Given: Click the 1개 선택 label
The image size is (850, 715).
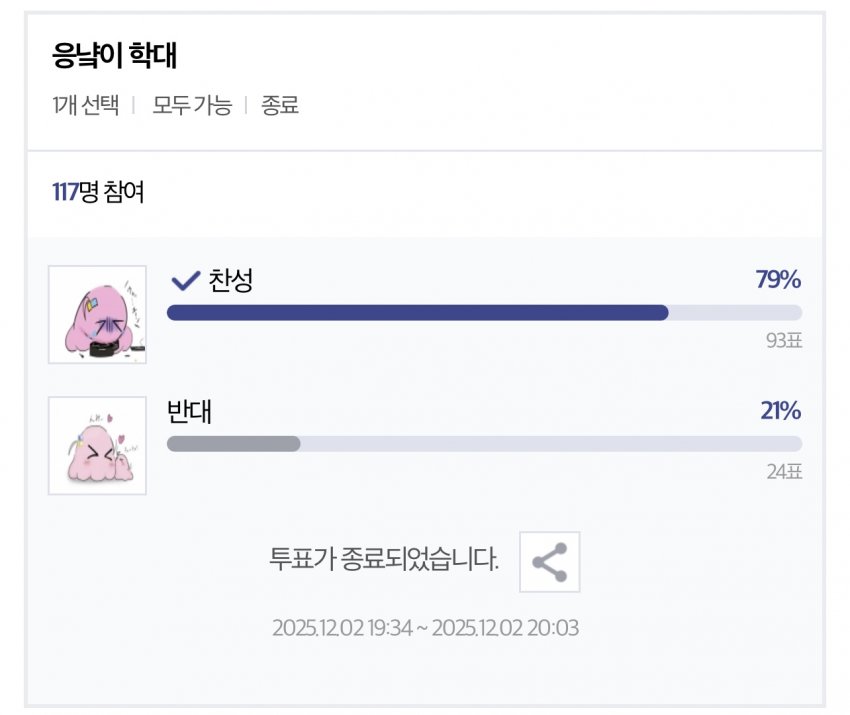Looking at the screenshot, I should (85, 105).
